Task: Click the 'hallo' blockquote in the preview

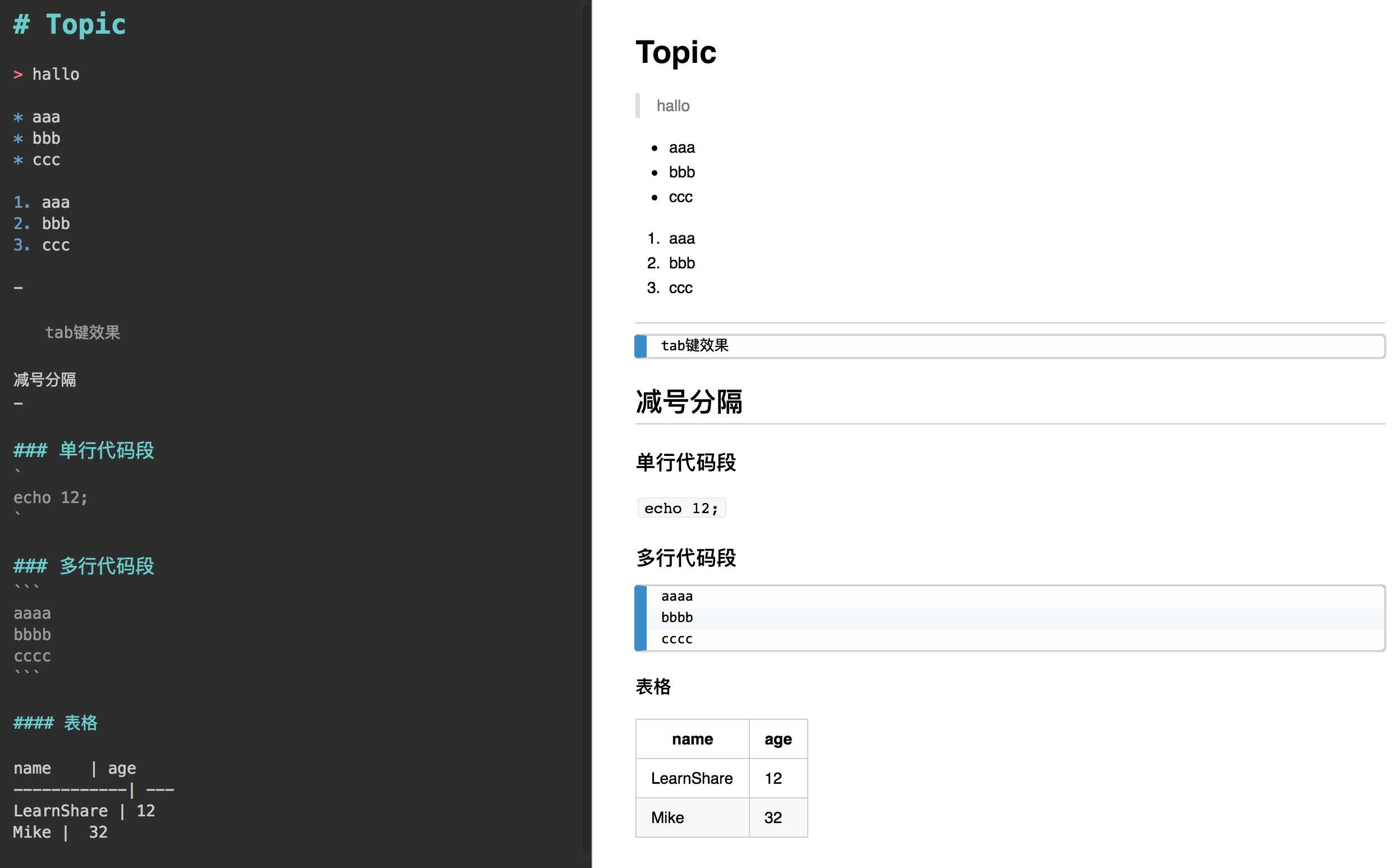Action: click(672, 106)
